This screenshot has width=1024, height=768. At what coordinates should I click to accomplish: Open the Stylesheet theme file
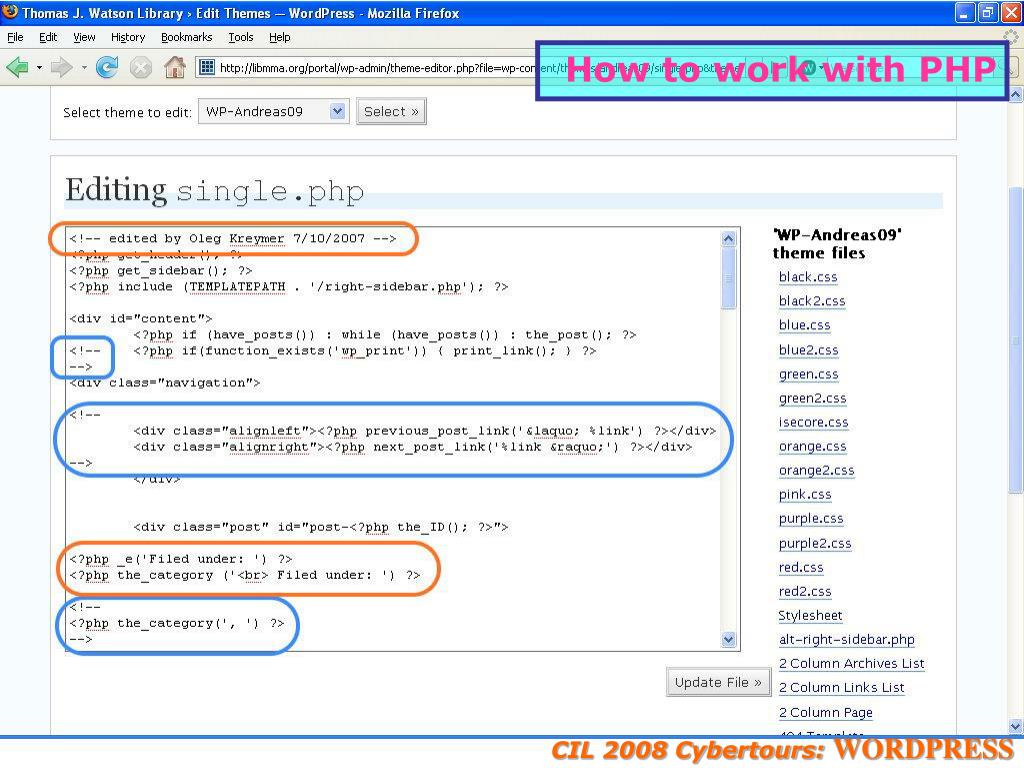(810, 616)
